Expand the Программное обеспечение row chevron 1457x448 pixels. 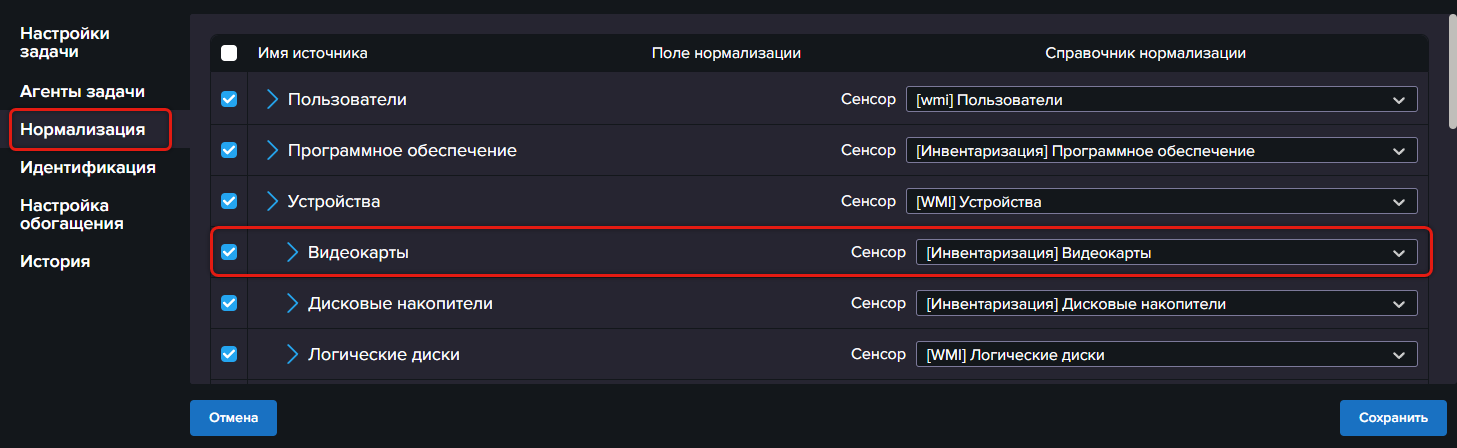coord(272,150)
